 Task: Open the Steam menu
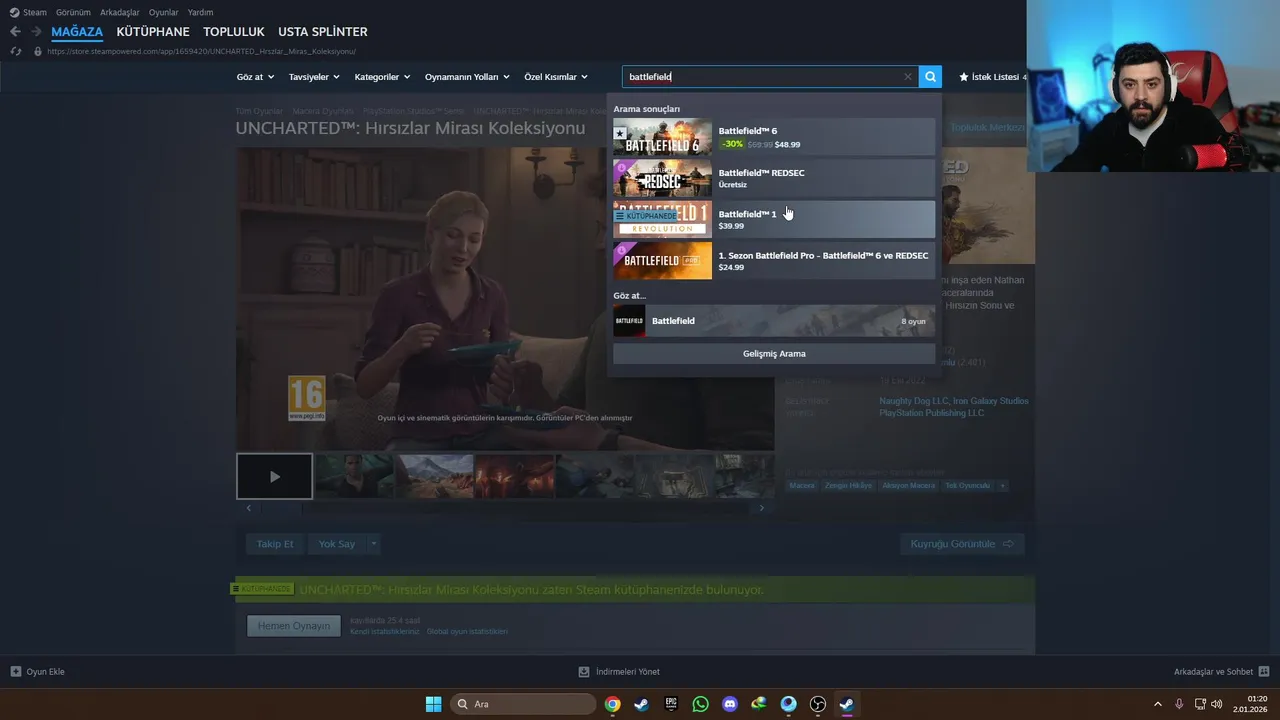(x=28, y=12)
